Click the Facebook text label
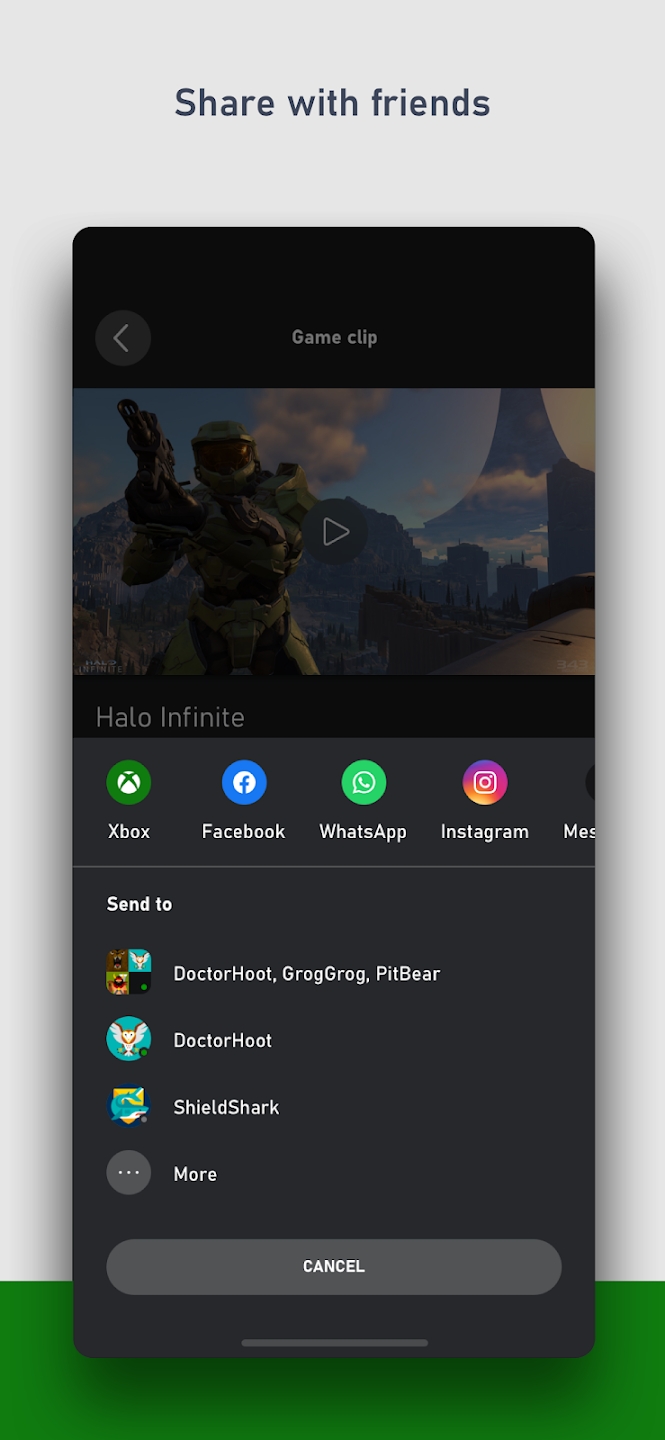The width and height of the screenshot is (665, 1440). (244, 832)
